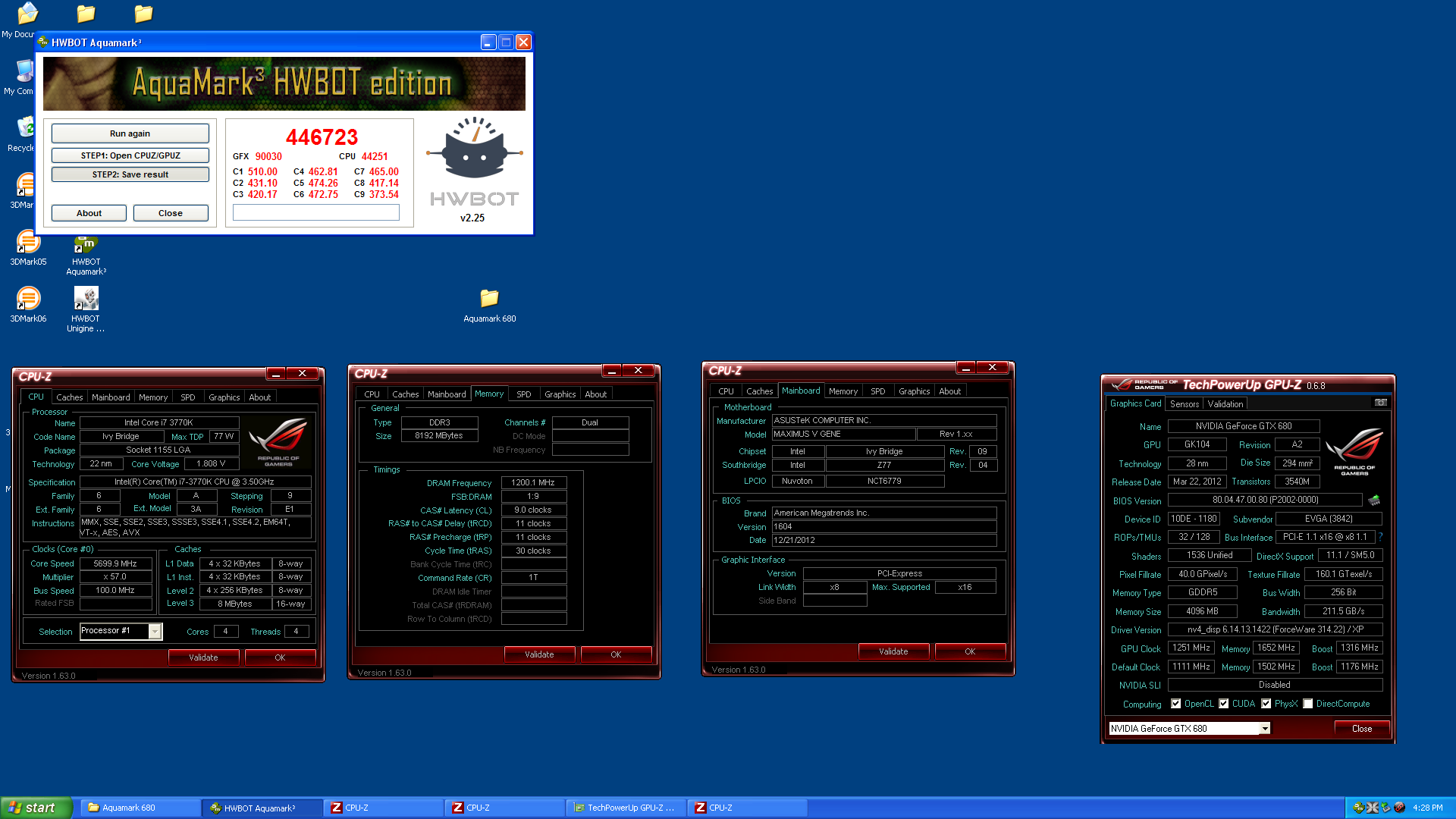Click the MAXIMUS V GENE model field
This screenshot has height=819, width=1456.
click(844, 434)
